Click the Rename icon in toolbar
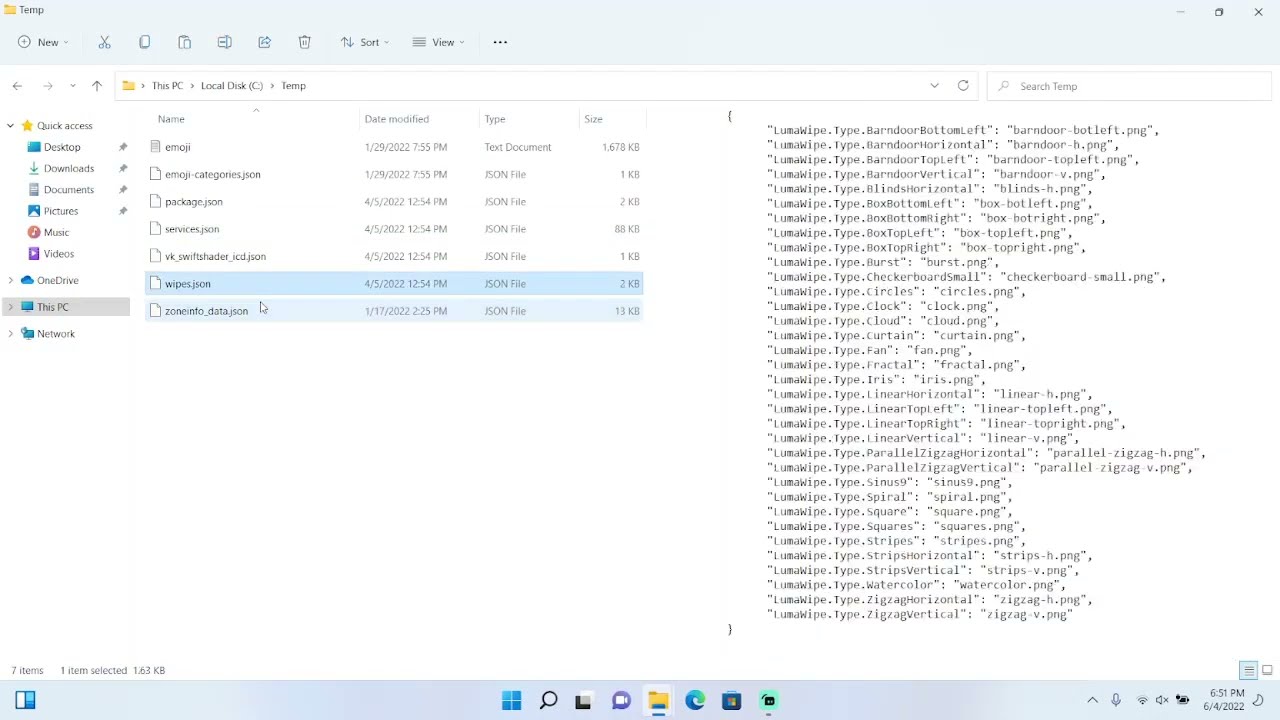Viewport: 1280px width, 720px height. [x=224, y=42]
